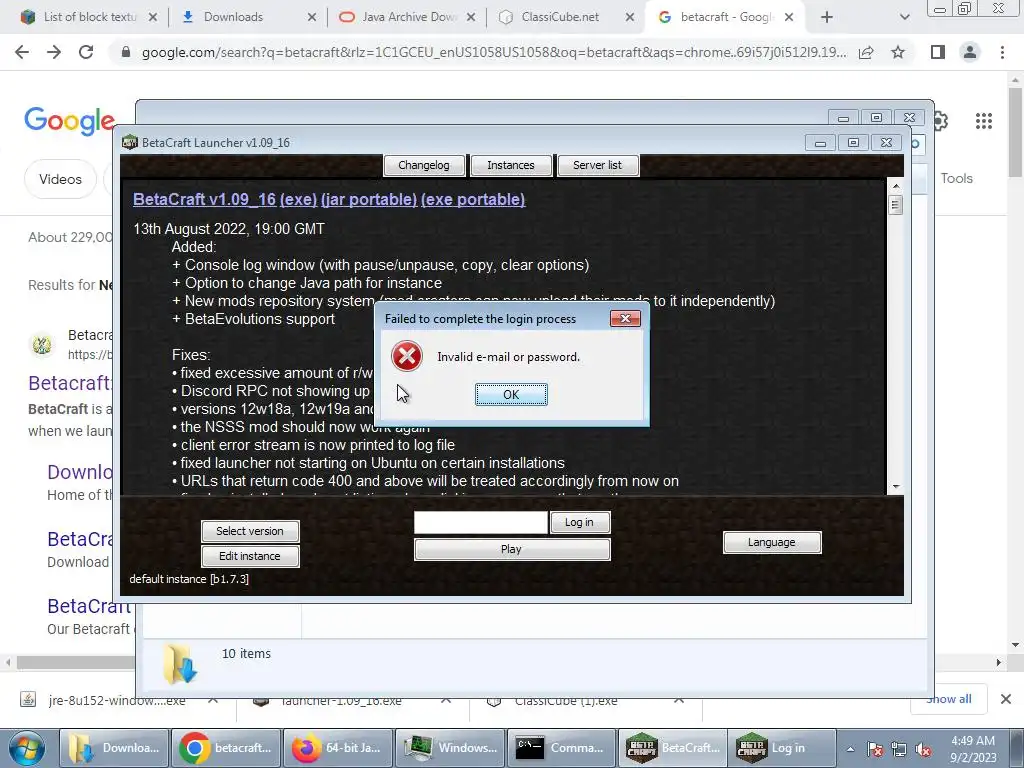The image size is (1024, 768).
Task: Close the 'Failed to complete the login process' dialog
Action: tap(625, 319)
